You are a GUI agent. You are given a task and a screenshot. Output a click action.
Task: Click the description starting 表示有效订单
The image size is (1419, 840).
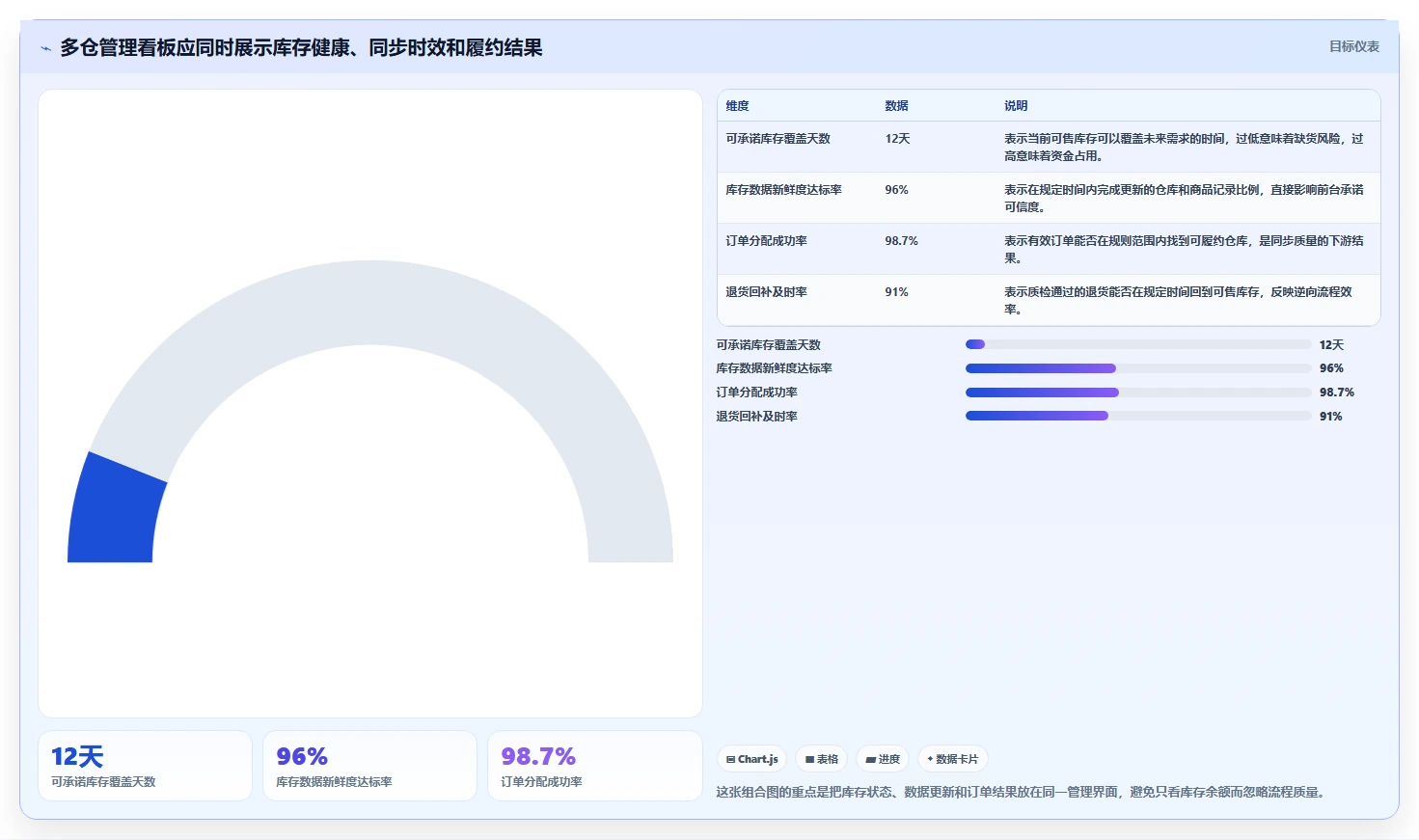[1184, 250]
